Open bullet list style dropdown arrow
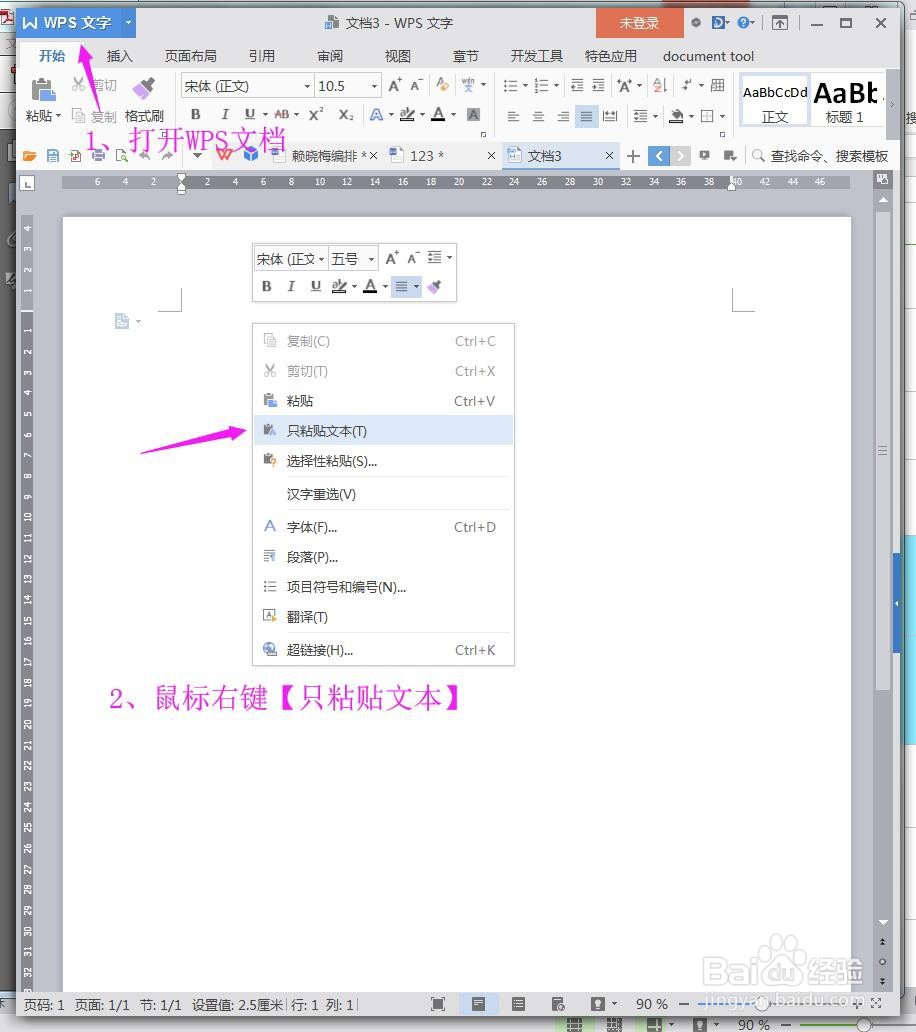Screen dimensions: 916x1032 pyautogui.click(x=525, y=86)
